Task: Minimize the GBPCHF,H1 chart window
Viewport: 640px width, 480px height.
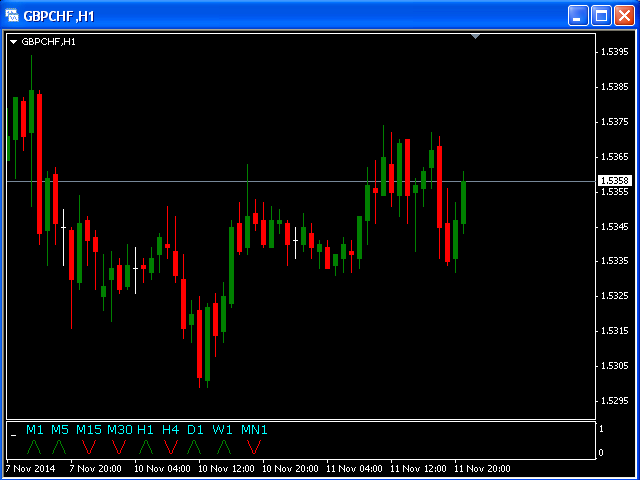Action: tap(579, 15)
